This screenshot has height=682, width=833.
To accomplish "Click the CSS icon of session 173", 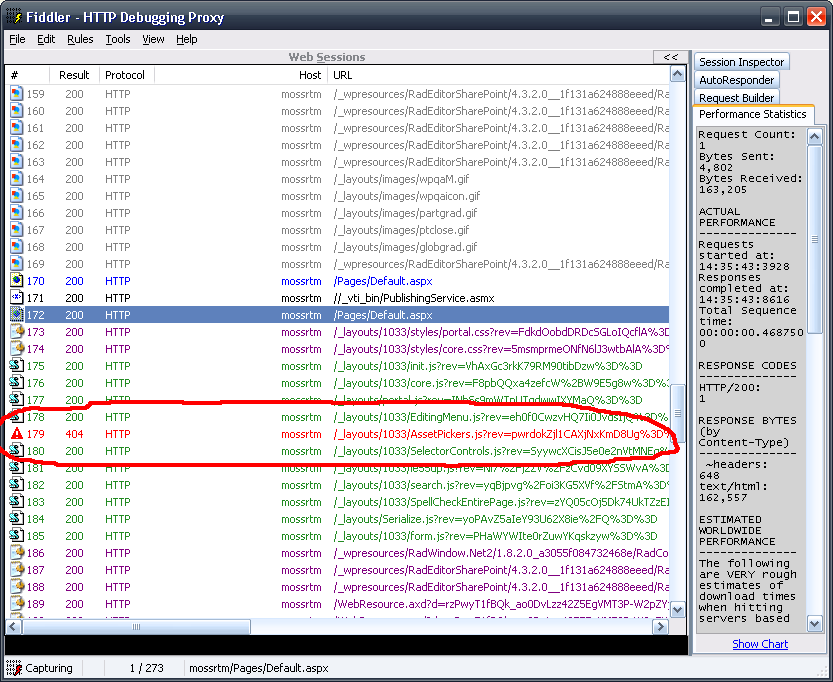I will point(17,332).
